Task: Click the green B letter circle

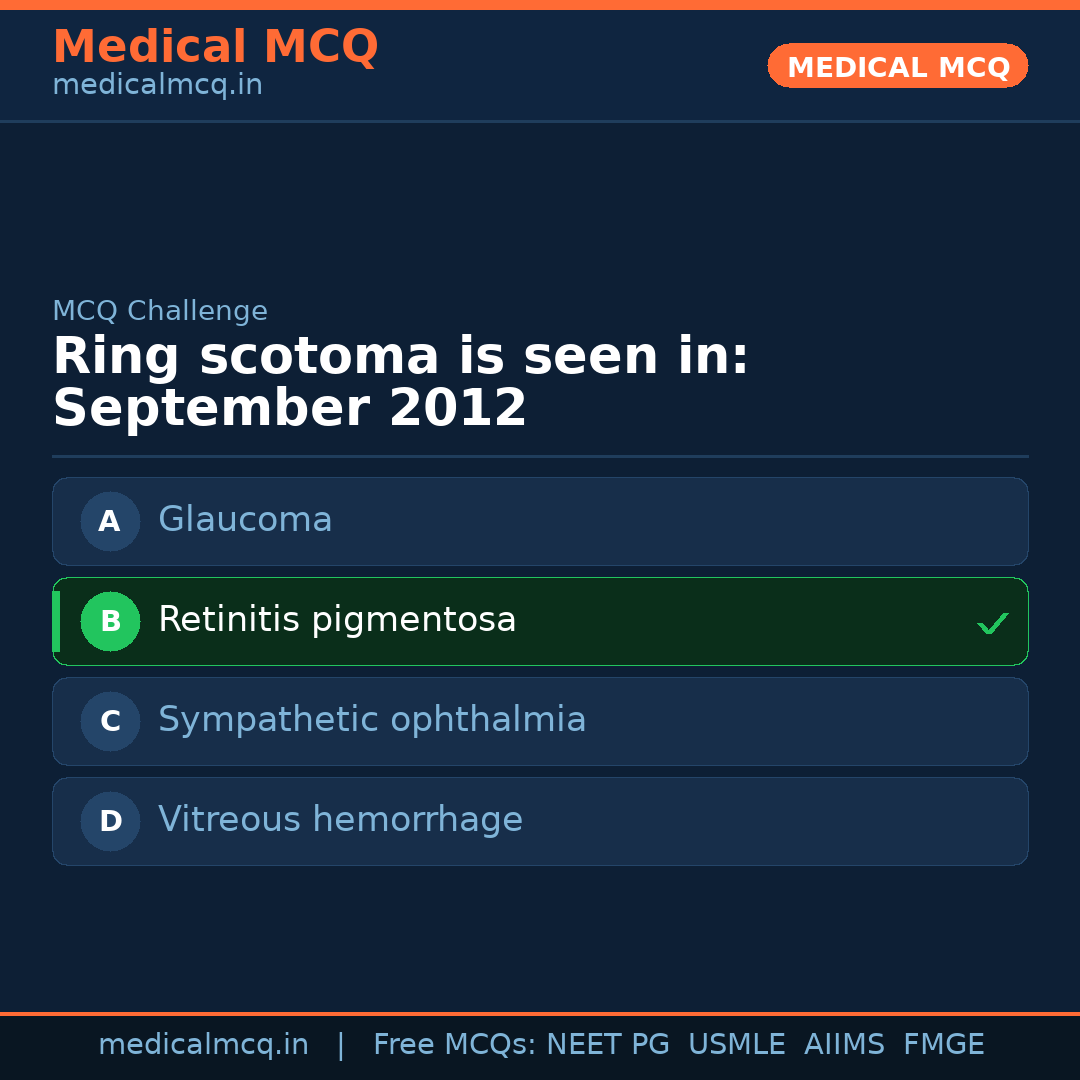Action: 110,621
